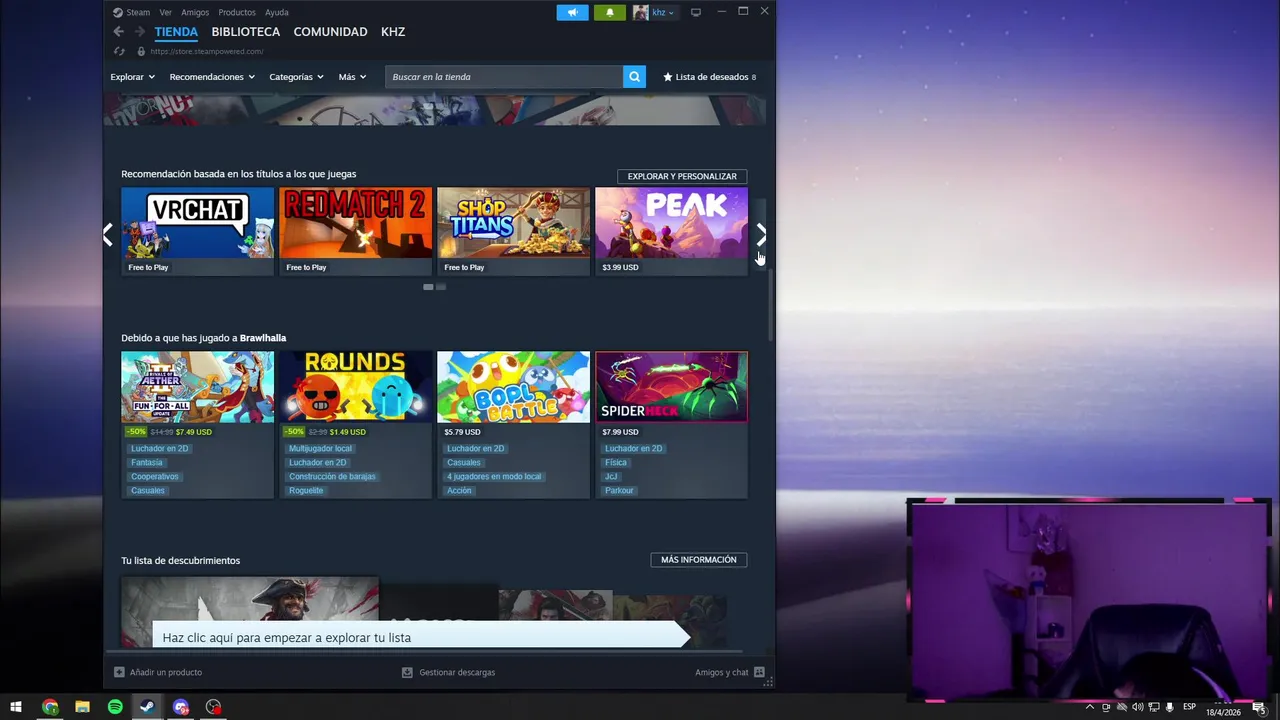The height and width of the screenshot is (720, 1280).
Task: Open OBS Studio from the taskbar
Action: click(x=213, y=707)
